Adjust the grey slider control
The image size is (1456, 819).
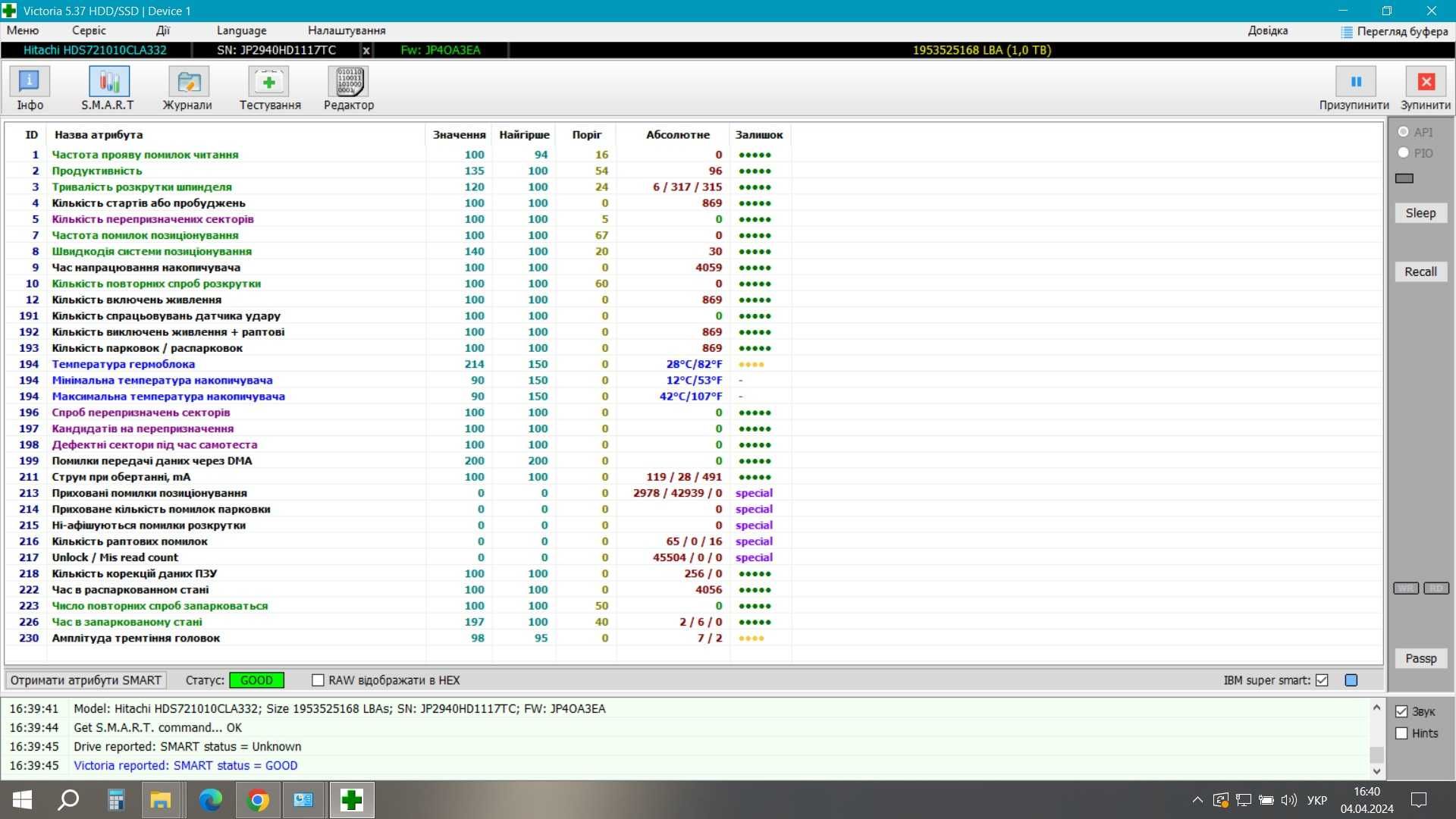point(1404,177)
